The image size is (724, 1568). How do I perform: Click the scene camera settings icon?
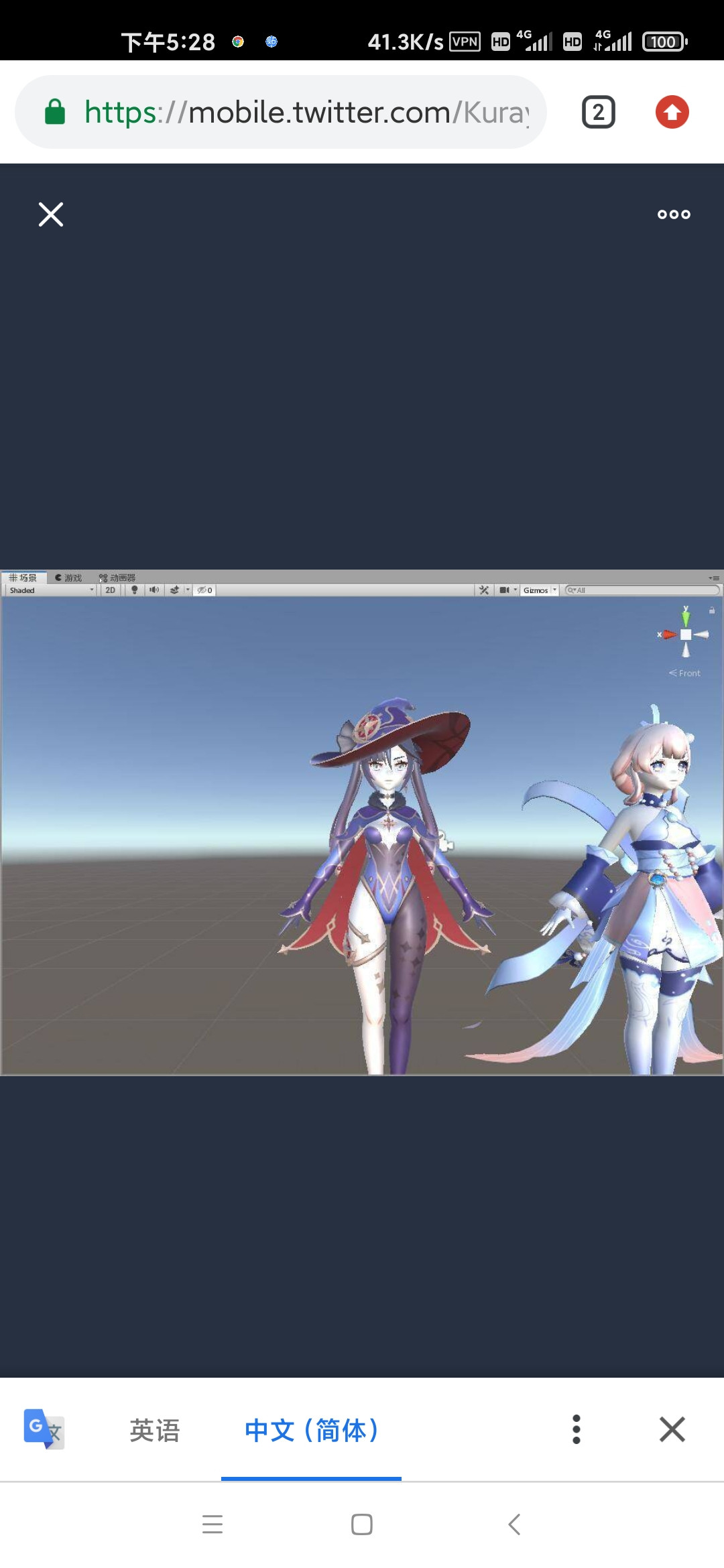point(504,590)
